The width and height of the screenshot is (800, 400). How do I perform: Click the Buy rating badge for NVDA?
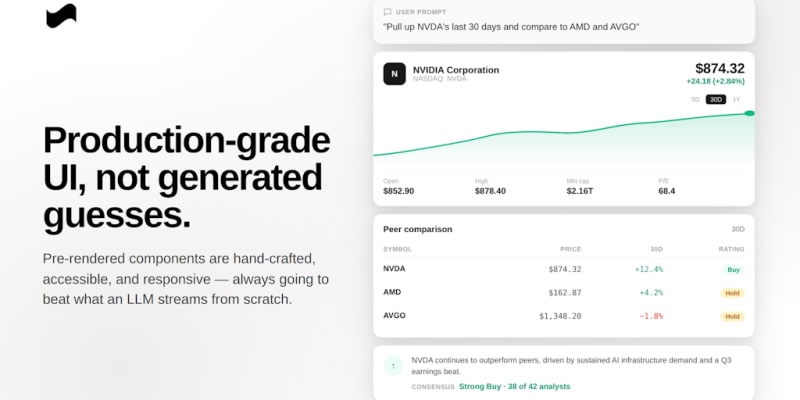tap(733, 270)
